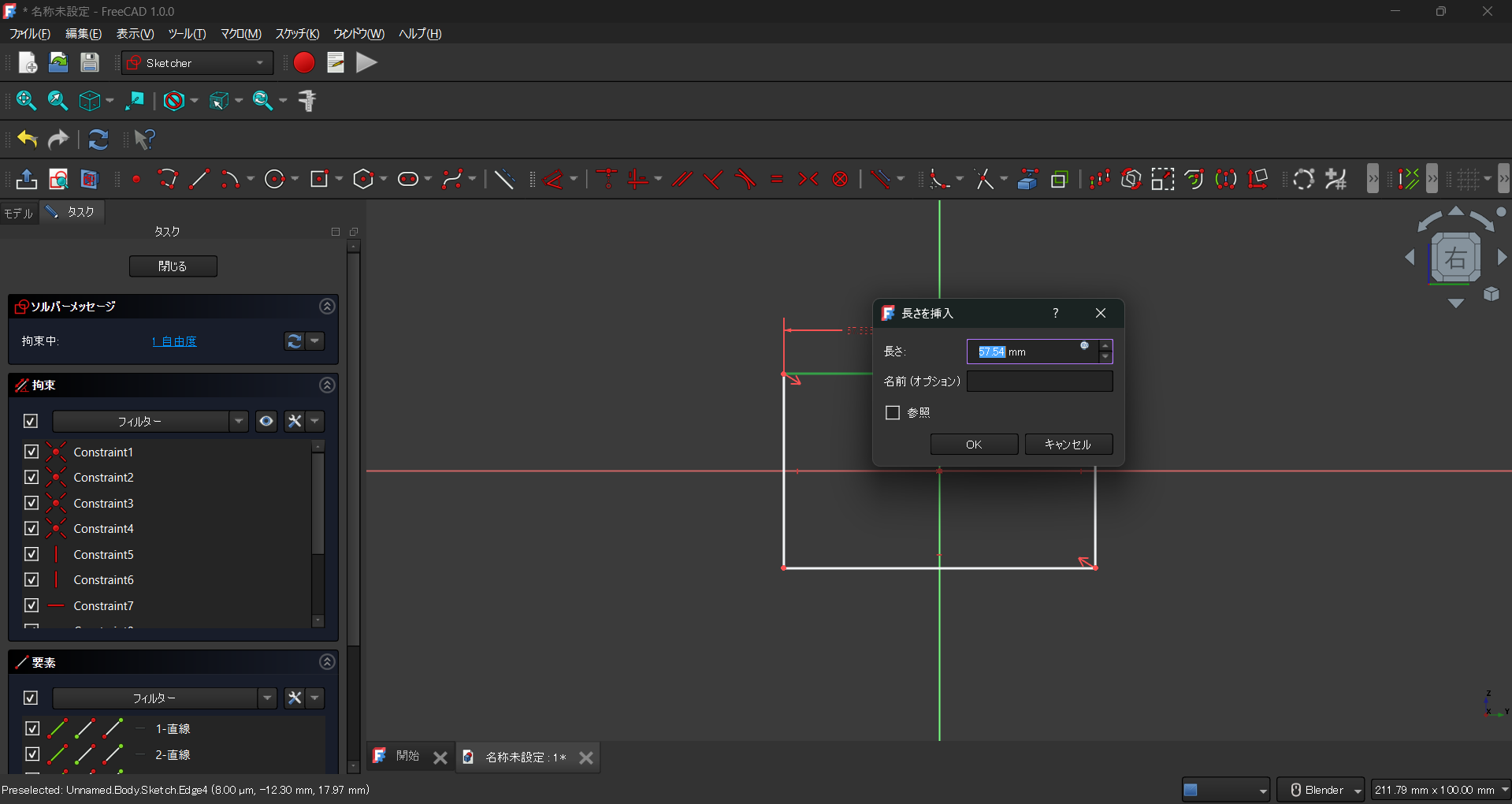Uncheck the Constraint1 checkbox
The width and height of the screenshot is (1512, 804).
click(32, 452)
